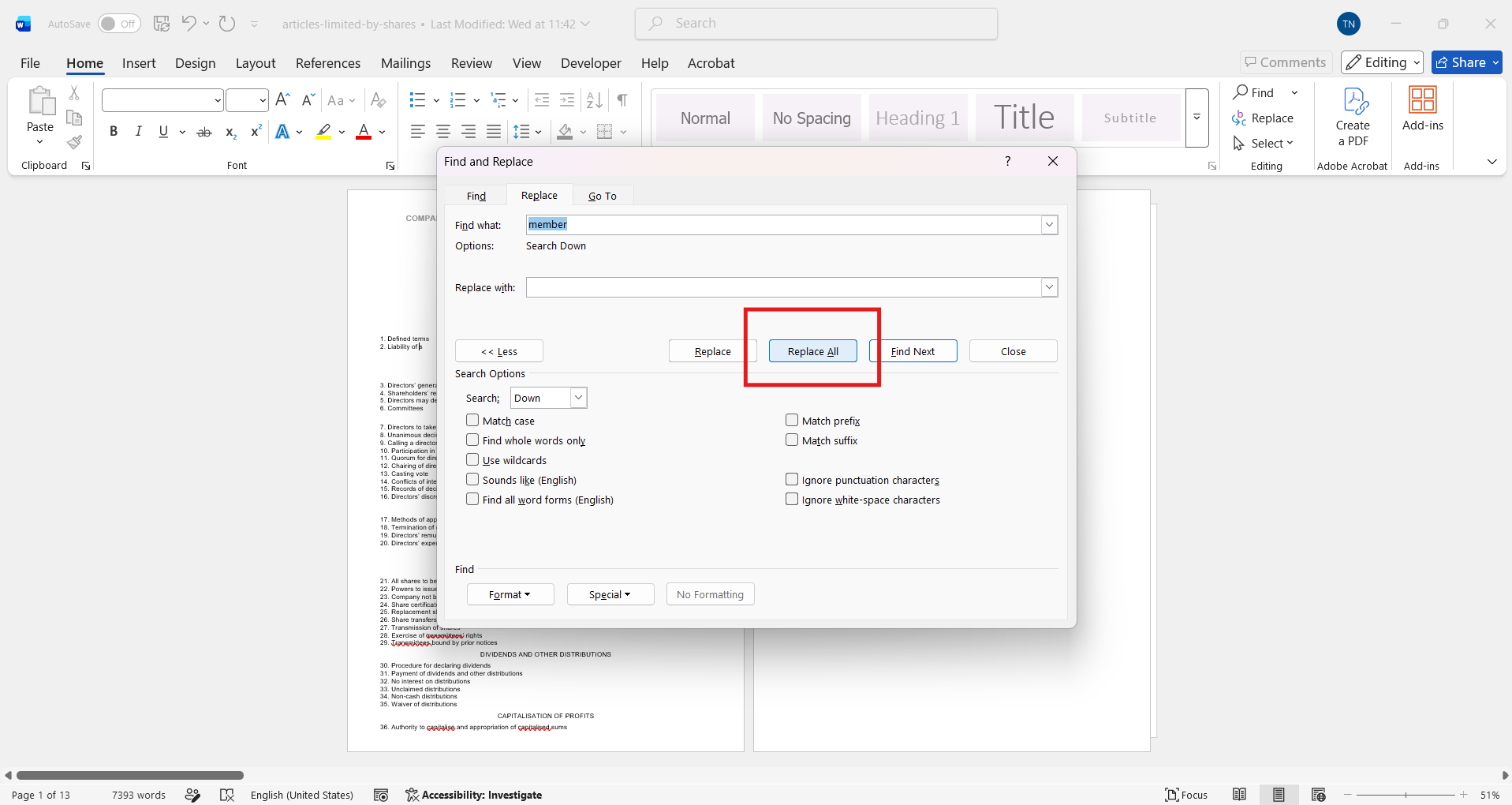Tick Sounds like (English) checkbox
This screenshot has width=1512, height=805.
472,480
